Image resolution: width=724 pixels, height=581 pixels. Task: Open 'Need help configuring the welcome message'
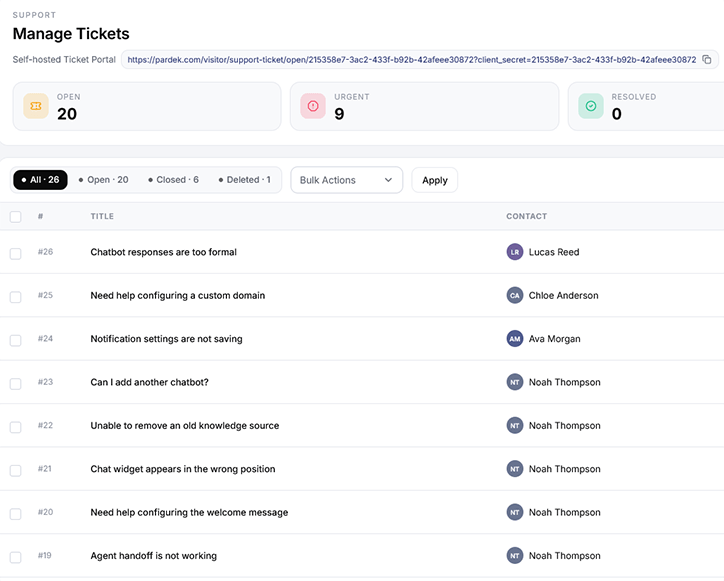click(x=189, y=513)
